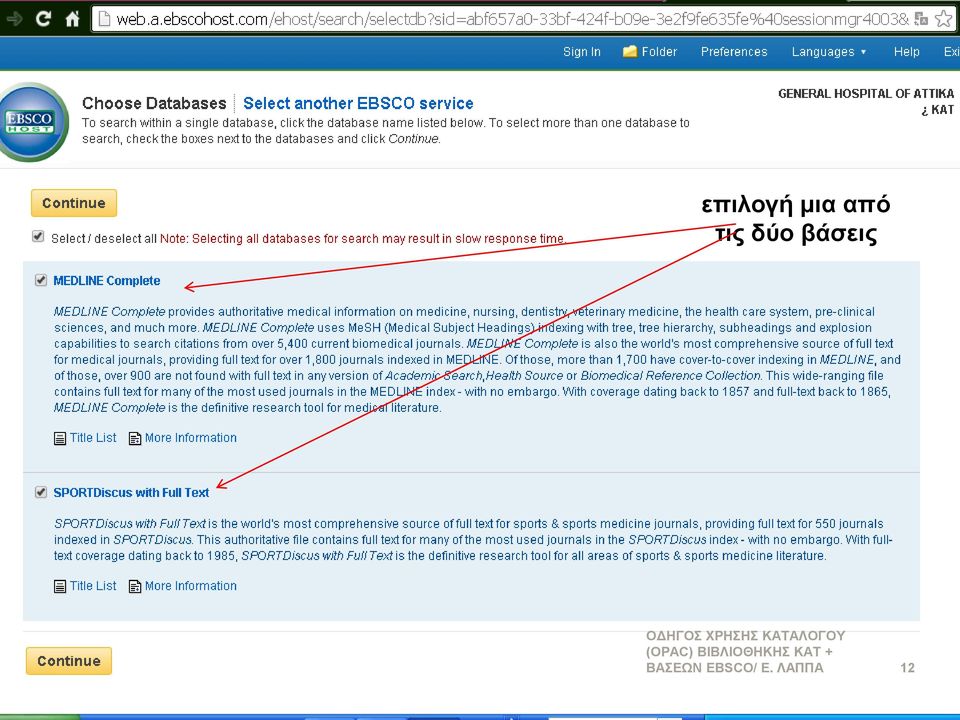The width and height of the screenshot is (960, 720).
Task: Click Title List icon under MEDLINE Complete
Action: (60, 438)
